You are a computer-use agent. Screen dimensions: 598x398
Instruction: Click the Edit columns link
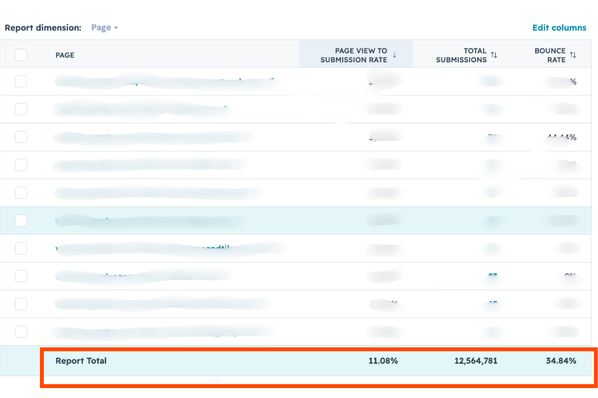pos(559,28)
